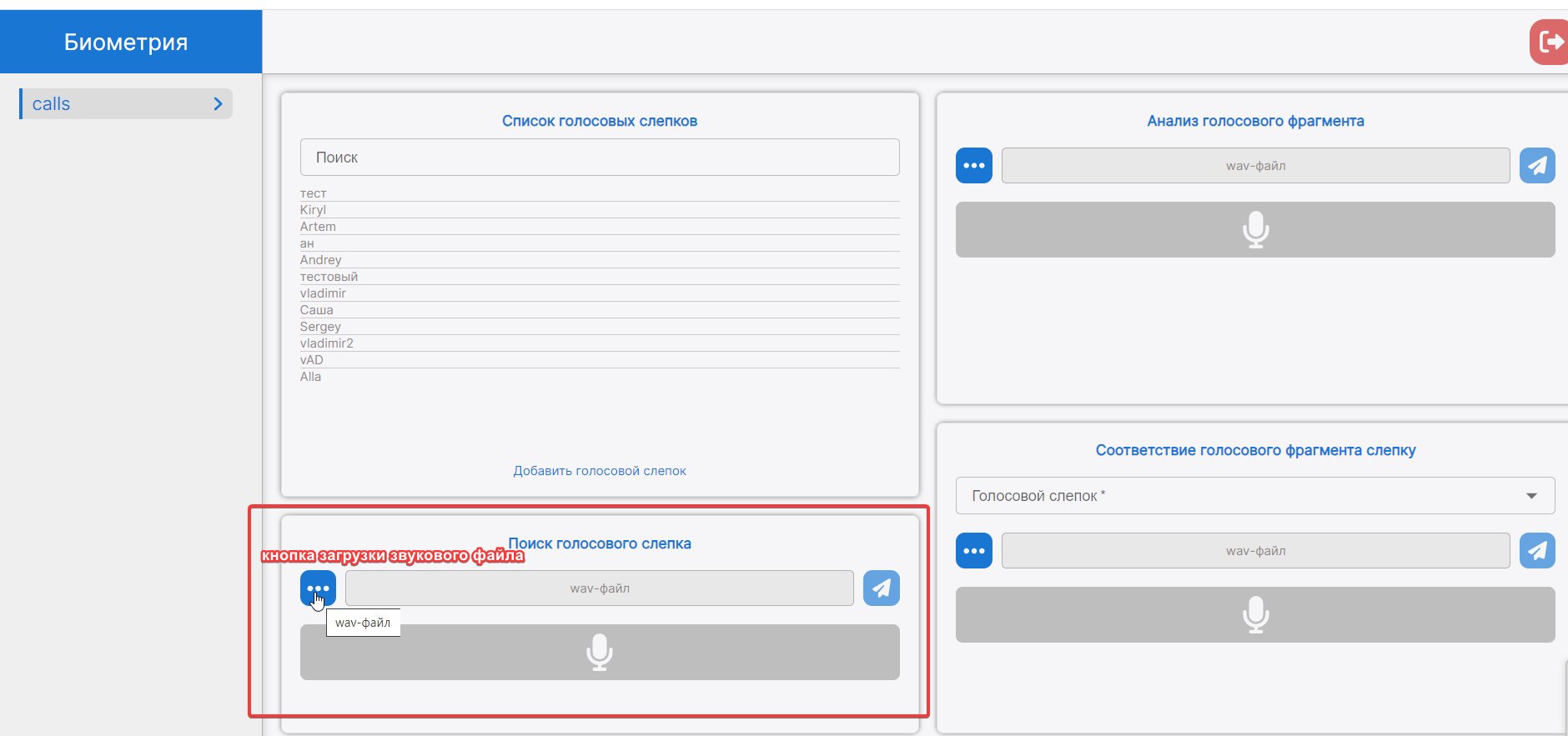This screenshot has width=1568, height=736.
Task: Click the Добавить голосовой слепок link
Action: (x=599, y=471)
